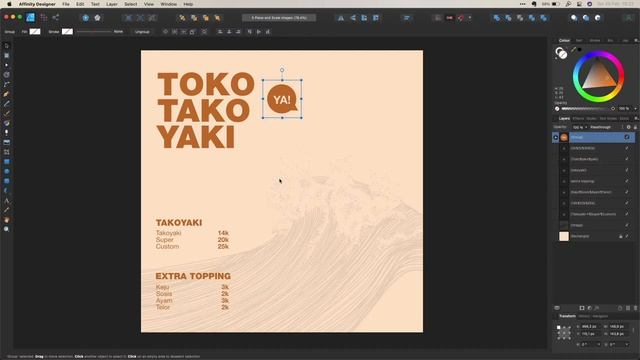The width and height of the screenshot is (640, 360).
Task: Select the Ellipse shape tool
Action: [7, 171]
